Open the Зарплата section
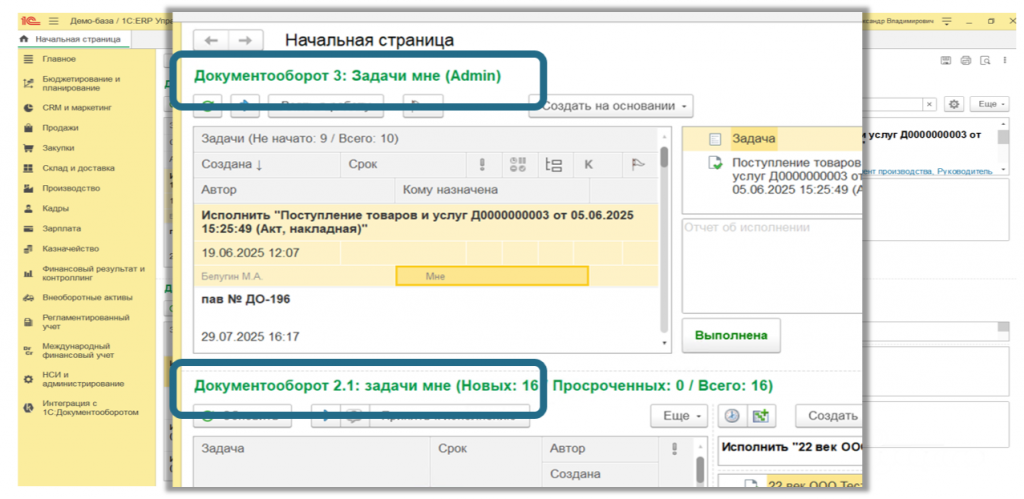Screen dimensions: 1024x499 (61, 229)
